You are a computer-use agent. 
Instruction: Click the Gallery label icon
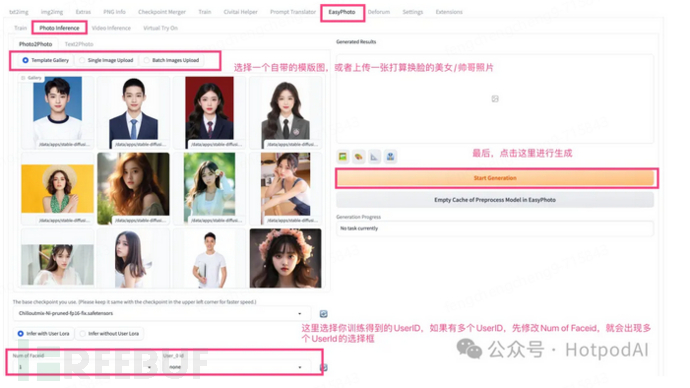pyautogui.click(x=23, y=78)
